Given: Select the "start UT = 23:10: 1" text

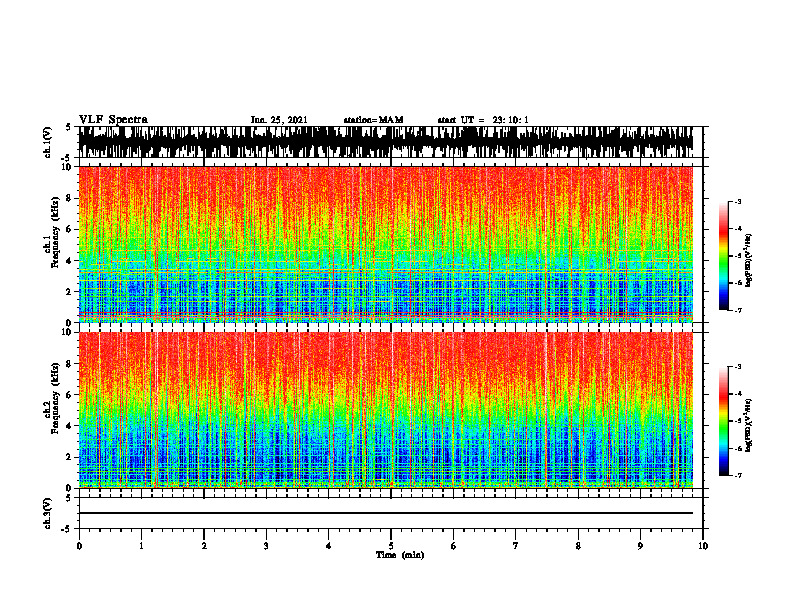Looking at the screenshot, I should (482, 120).
